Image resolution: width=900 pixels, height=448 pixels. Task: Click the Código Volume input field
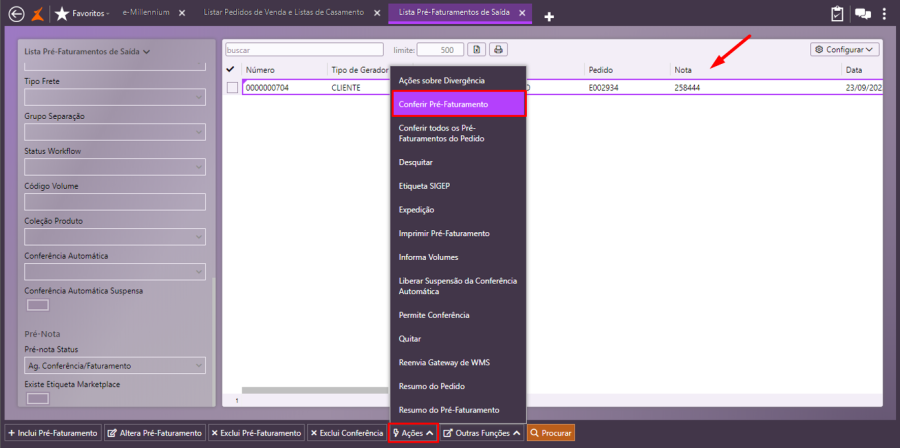115,202
